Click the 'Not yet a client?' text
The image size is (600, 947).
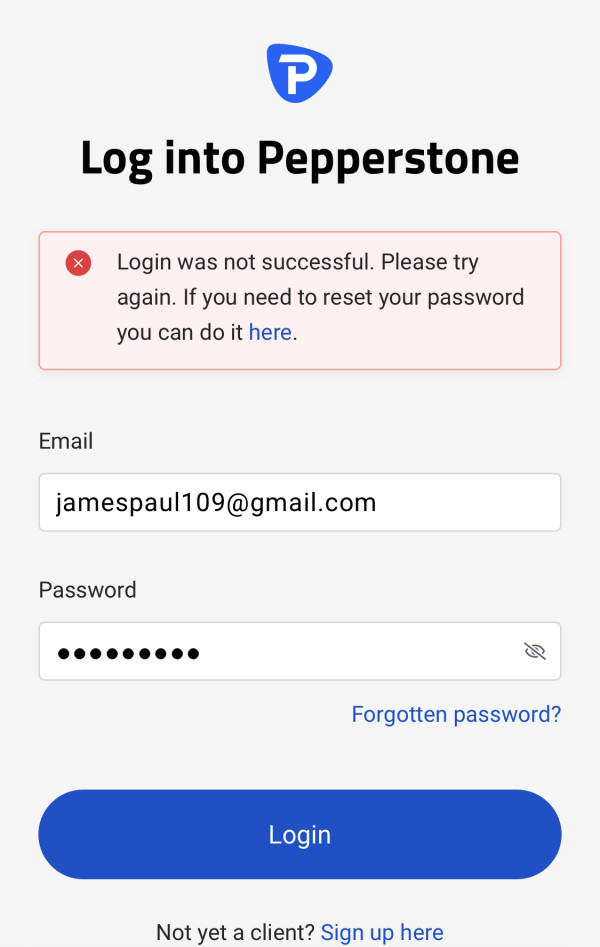click(236, 932)
